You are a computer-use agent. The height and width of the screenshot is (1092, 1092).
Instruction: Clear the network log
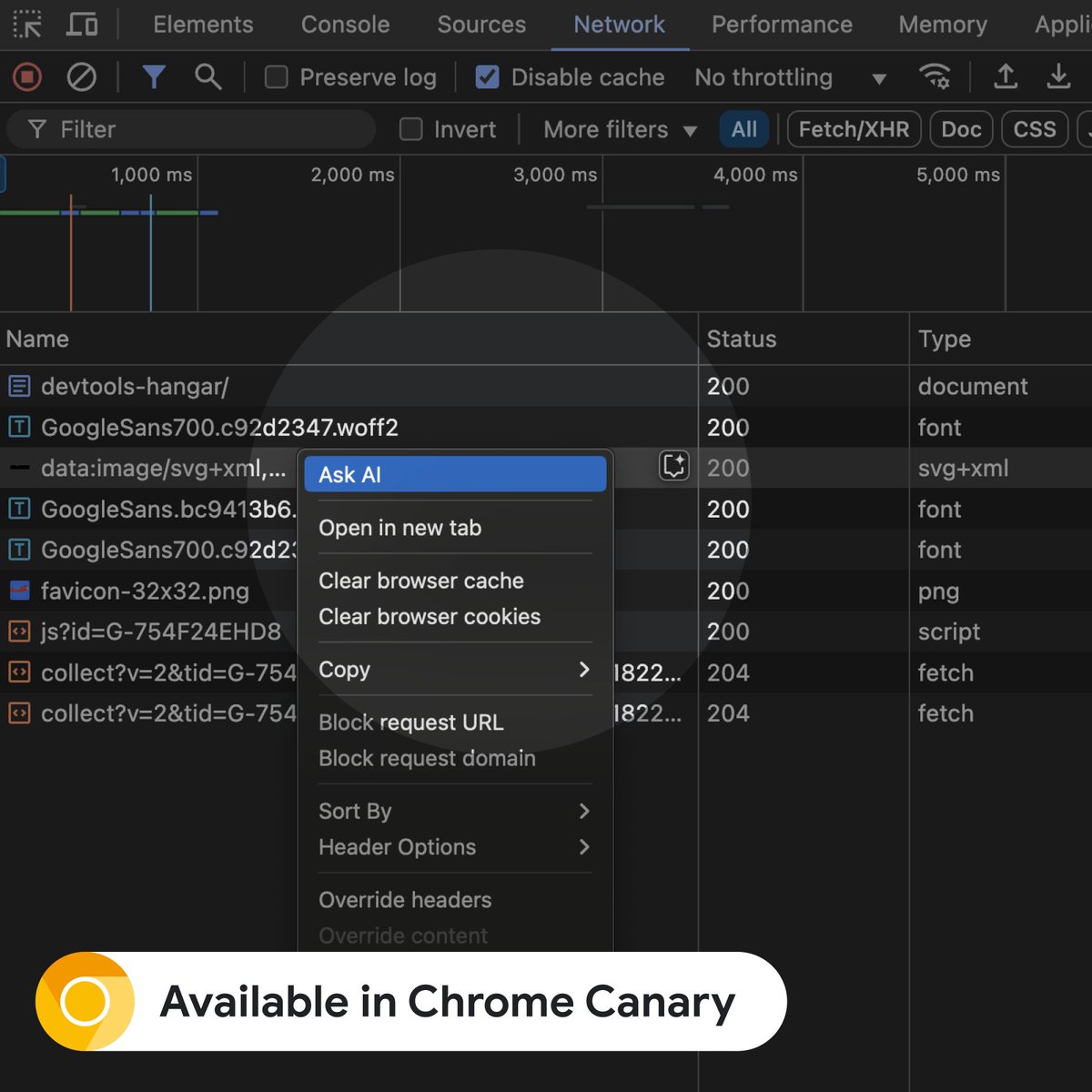coord(82,77)
